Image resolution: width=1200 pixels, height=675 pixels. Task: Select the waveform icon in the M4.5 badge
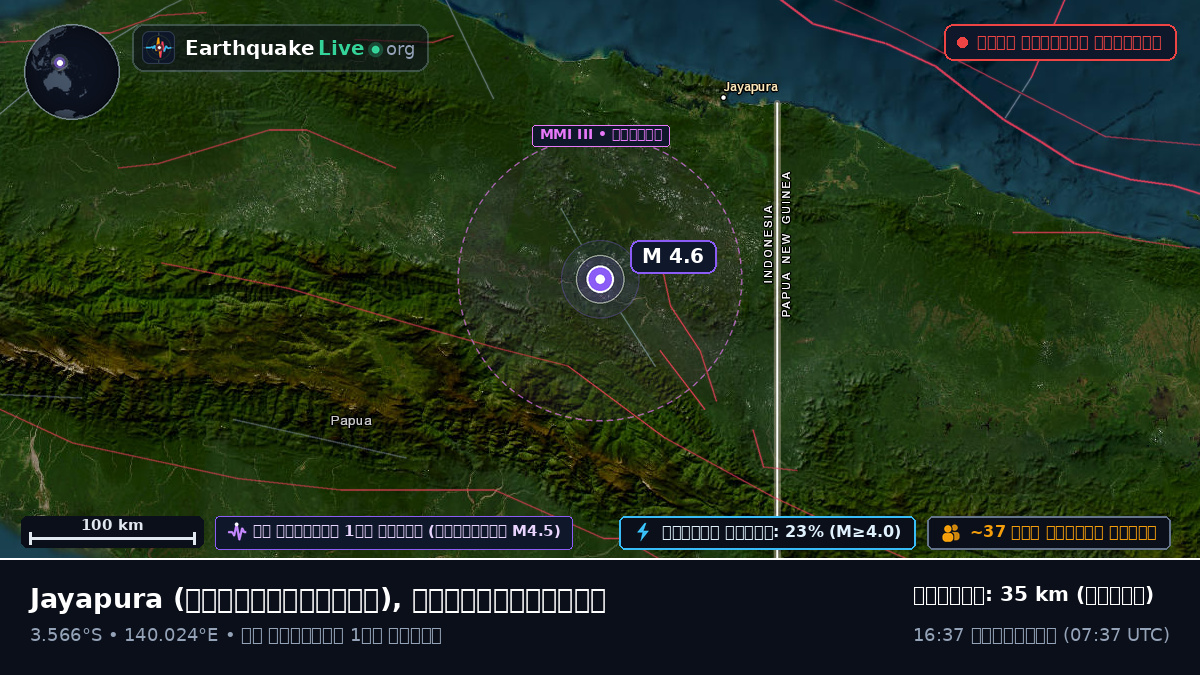pos(237,532)
